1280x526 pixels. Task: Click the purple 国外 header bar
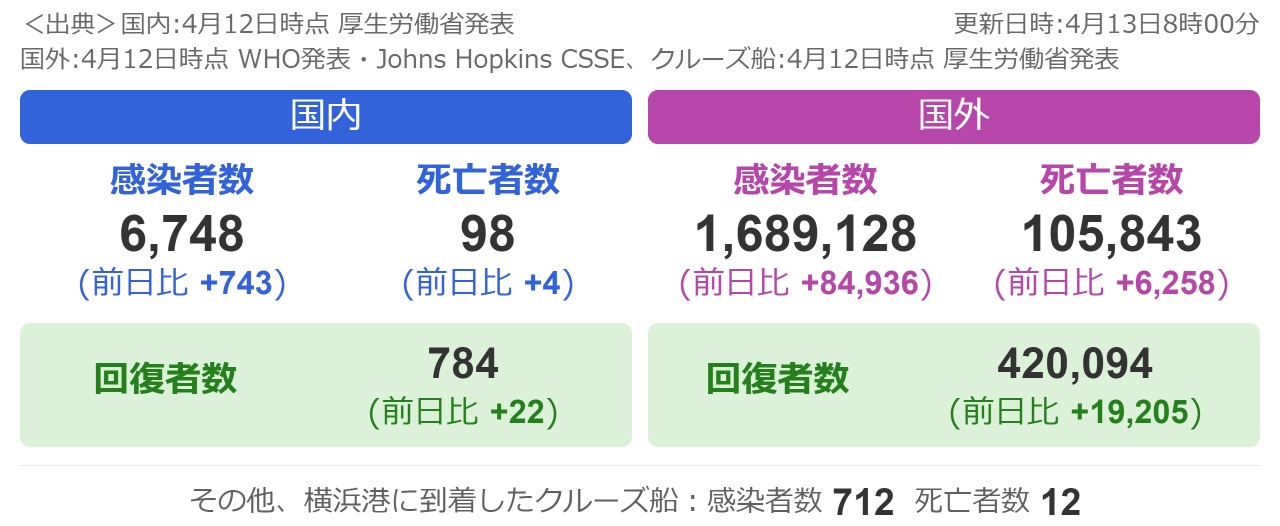pyautogui.click(x=954, y=117)
